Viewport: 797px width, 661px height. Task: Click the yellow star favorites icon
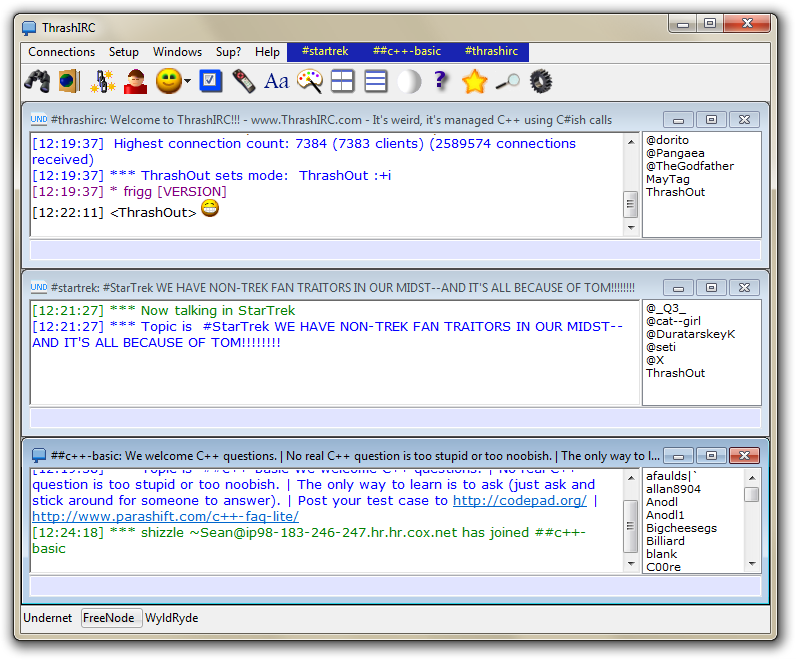(x=474, y=81)
